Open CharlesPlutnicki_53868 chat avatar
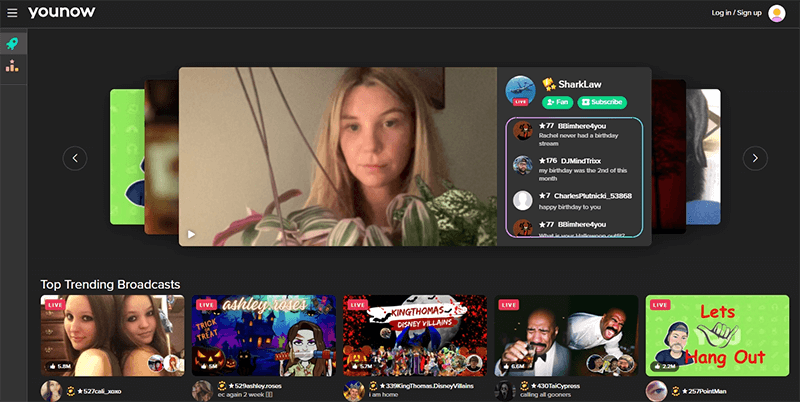The height and width of the screenshot is (402, 800). (x=522, y=200)
